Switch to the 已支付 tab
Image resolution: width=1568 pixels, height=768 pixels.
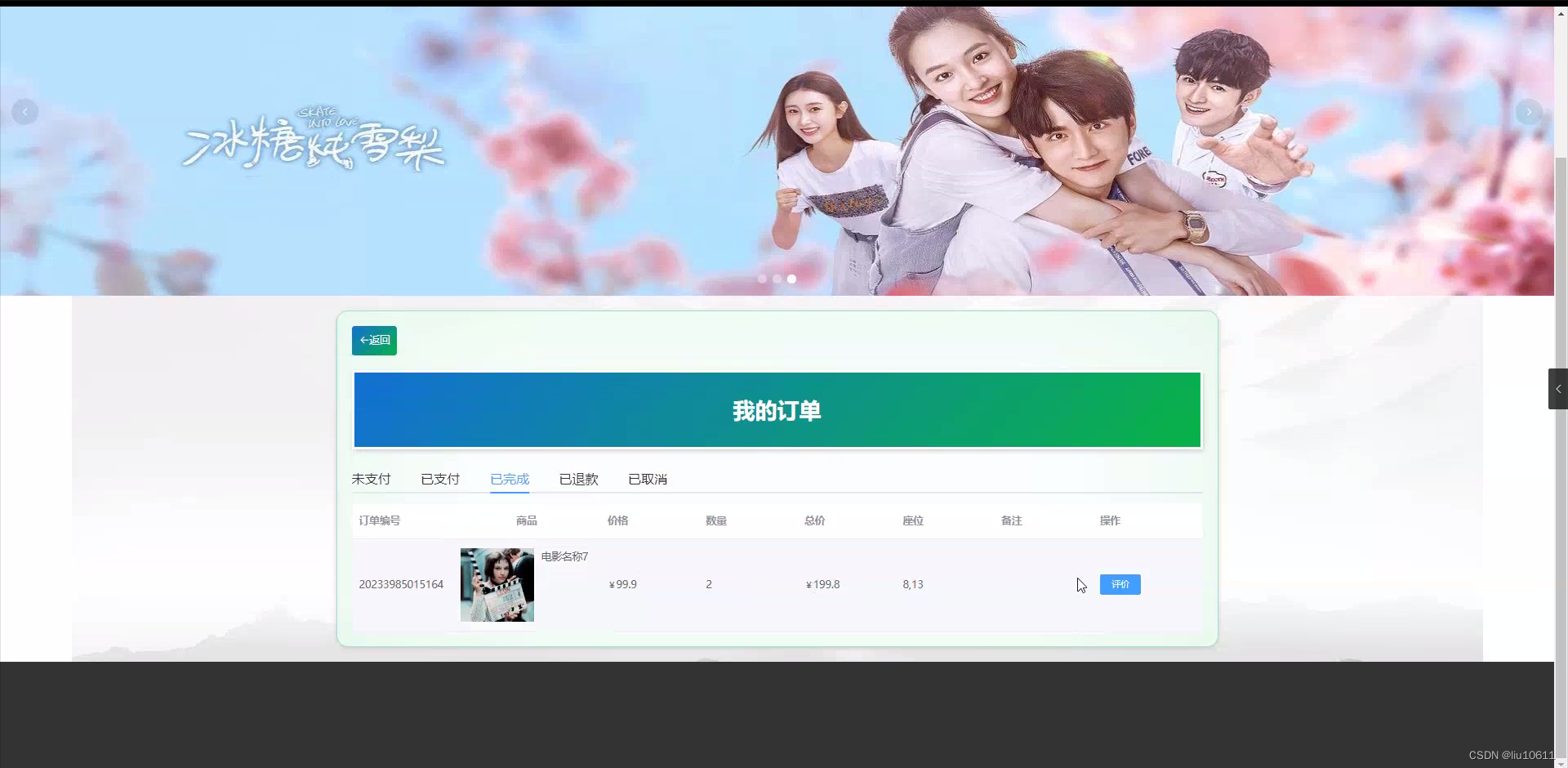440,479
